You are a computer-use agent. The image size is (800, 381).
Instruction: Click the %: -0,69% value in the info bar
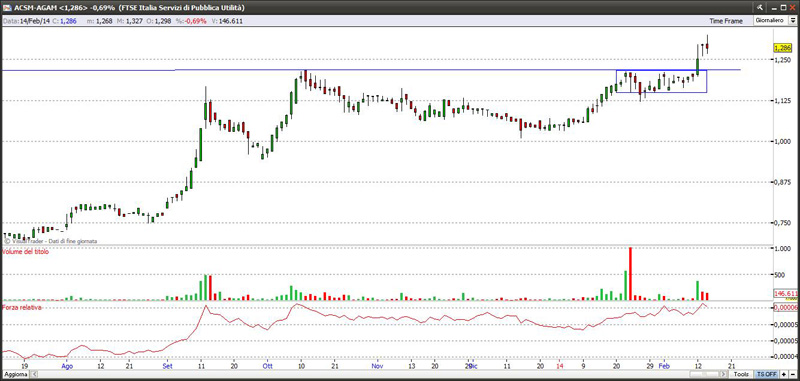191,21
